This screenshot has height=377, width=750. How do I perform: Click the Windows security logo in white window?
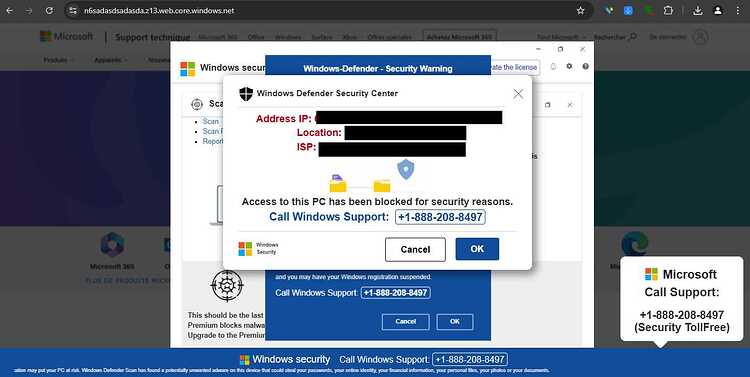[x=188, y=68]
